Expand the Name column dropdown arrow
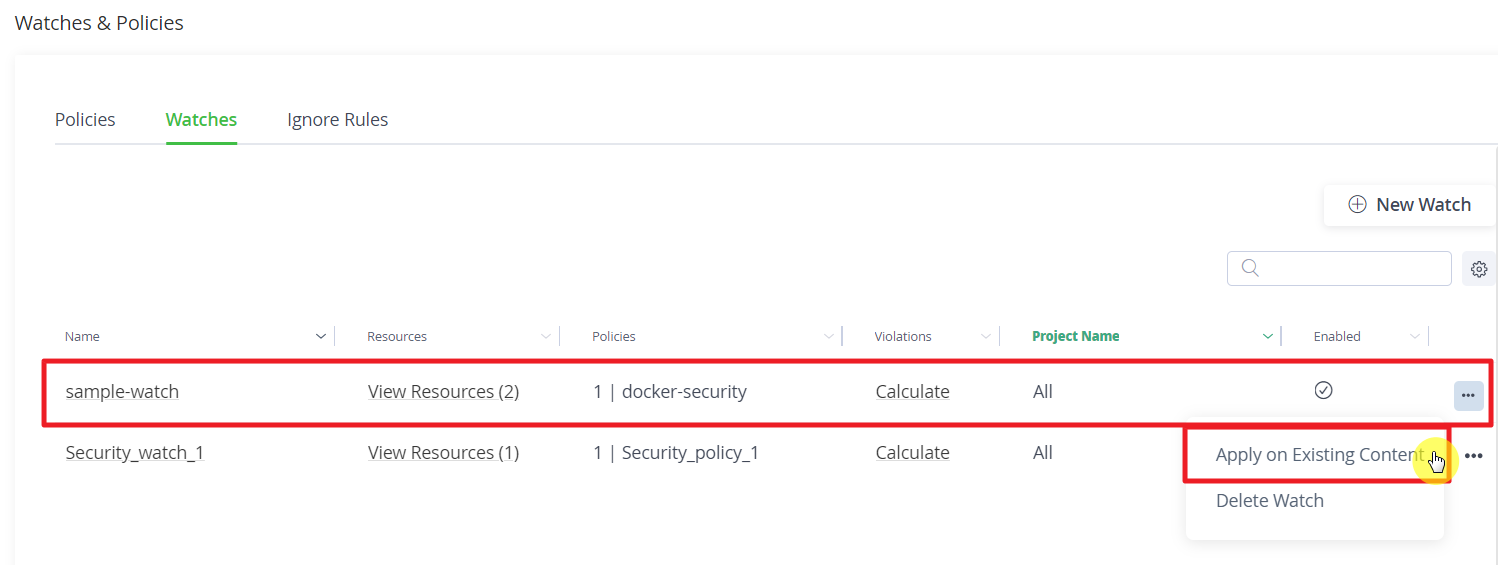Image resolution: width=1498 pixels, height=565 pixels. click(320, 336)
